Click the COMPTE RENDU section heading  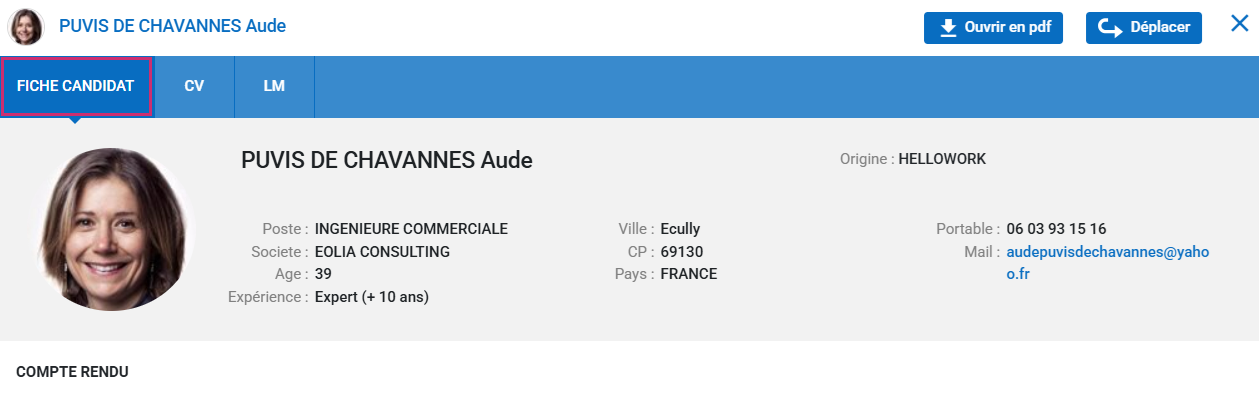tap(72, 372)
